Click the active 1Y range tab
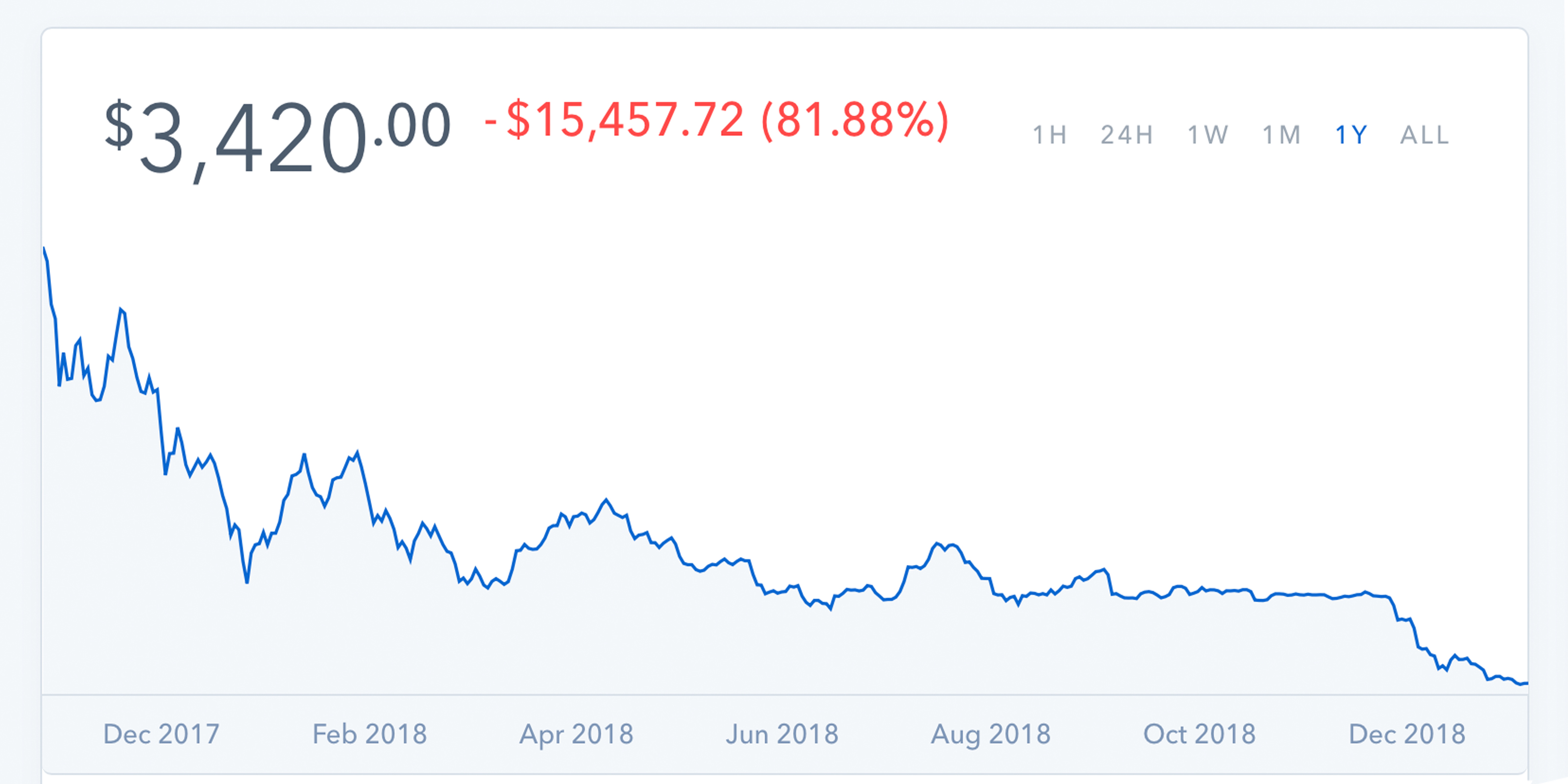 tap(1351, 135)
